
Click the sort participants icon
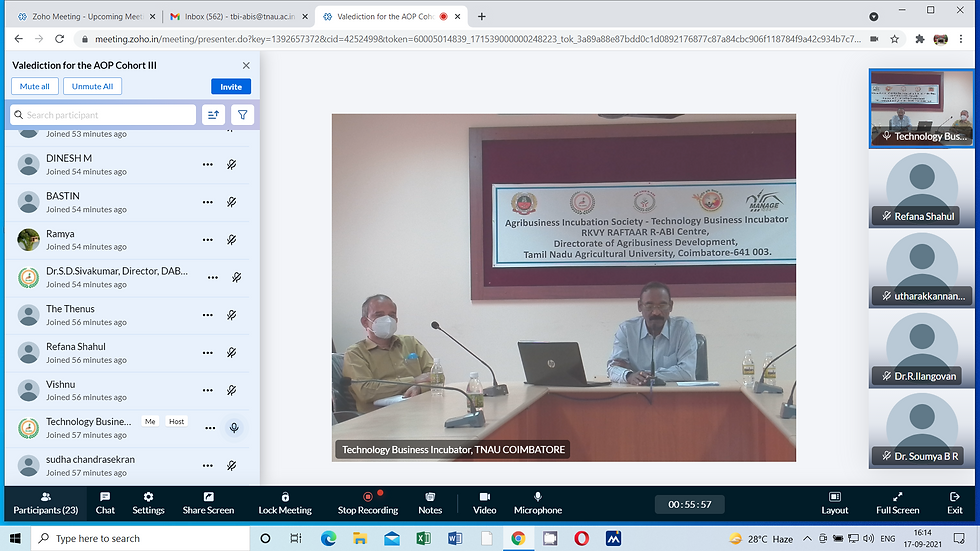tap(213, 115)
